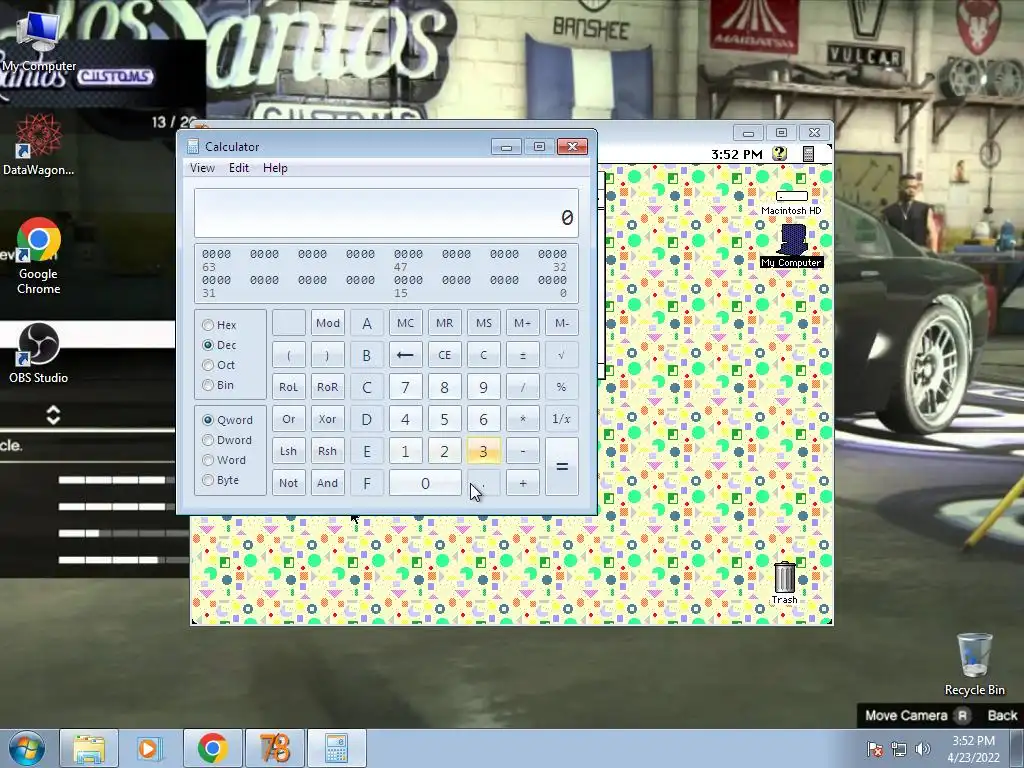Click the Not button
Screen dimensions: 1024x768
click(288, 483)
